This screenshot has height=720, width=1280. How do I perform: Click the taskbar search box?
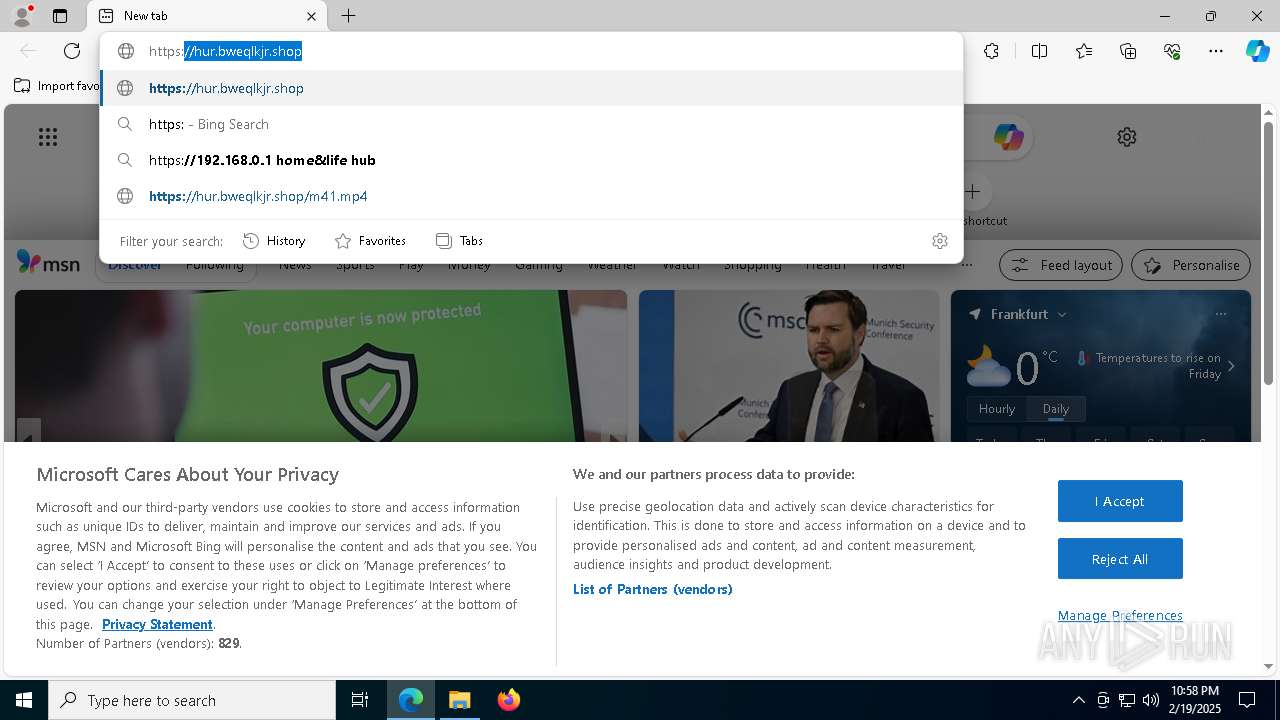pos(192,700)
